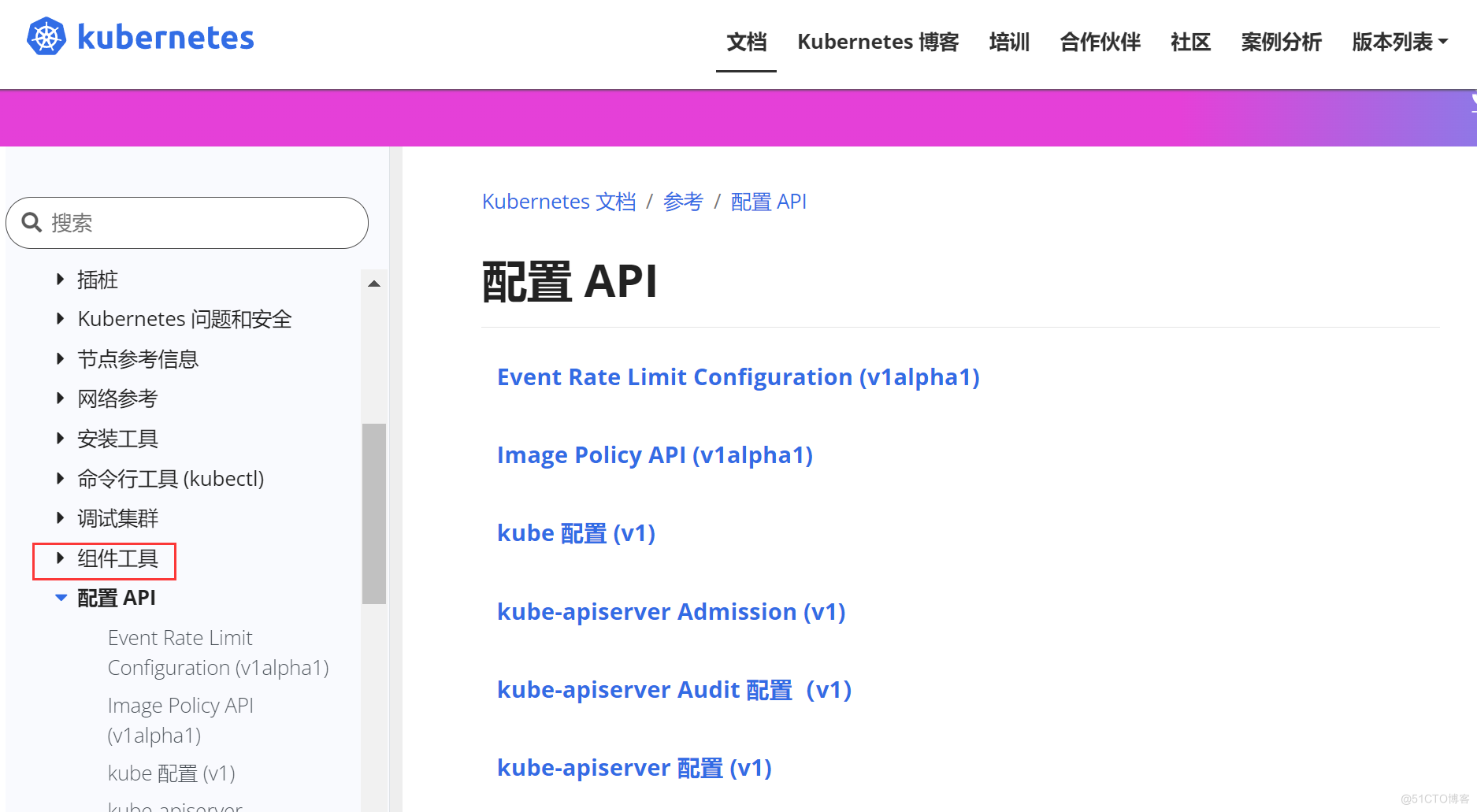Open 合作伙伴 in top navigation
Screen dimensions: 1477x812
[x=1100, y=42]
